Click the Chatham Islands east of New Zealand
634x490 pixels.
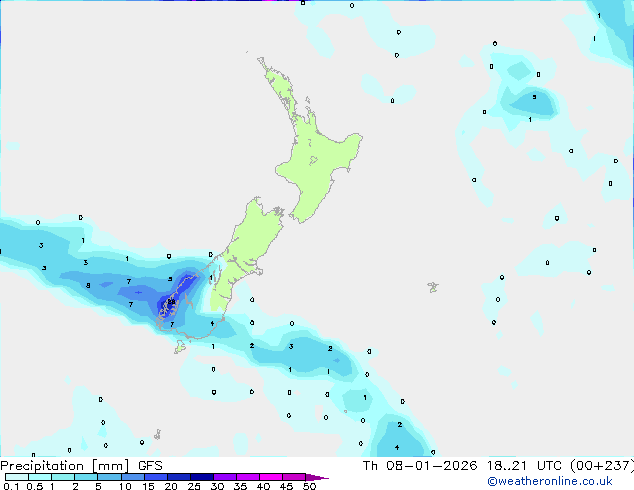click(x=433, y=287)
